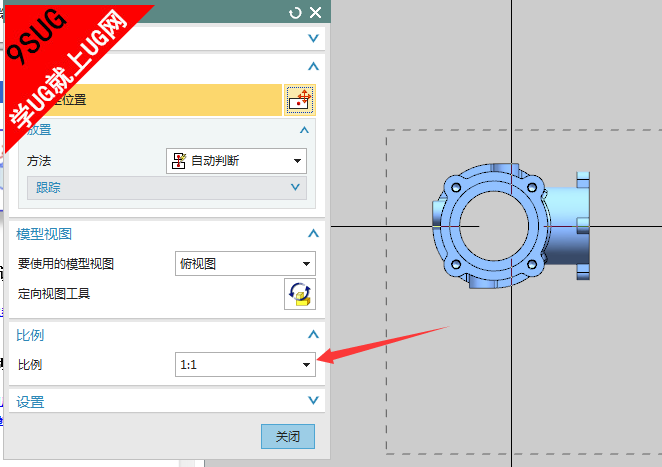Image resolution: width=662 pixels, height=467 pixels.
Task: Launch the orient view tool
Action: 300,294
